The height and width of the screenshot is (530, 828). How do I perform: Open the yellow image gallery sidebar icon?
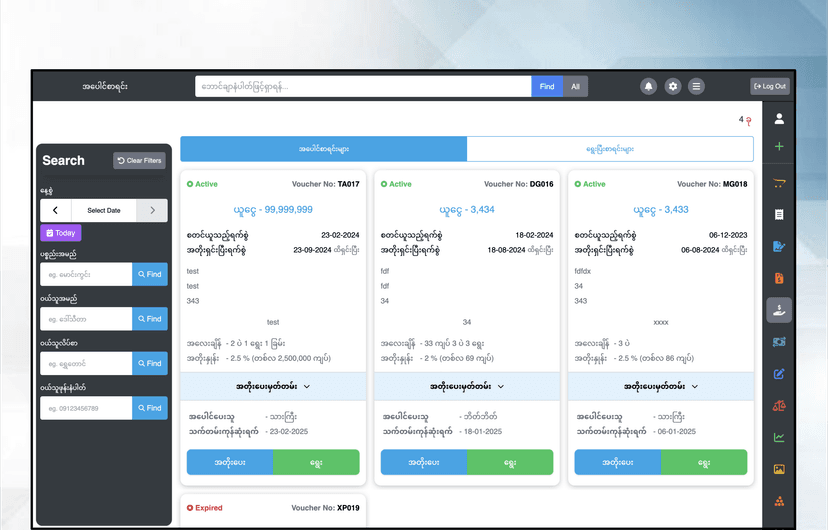(779, 469)
